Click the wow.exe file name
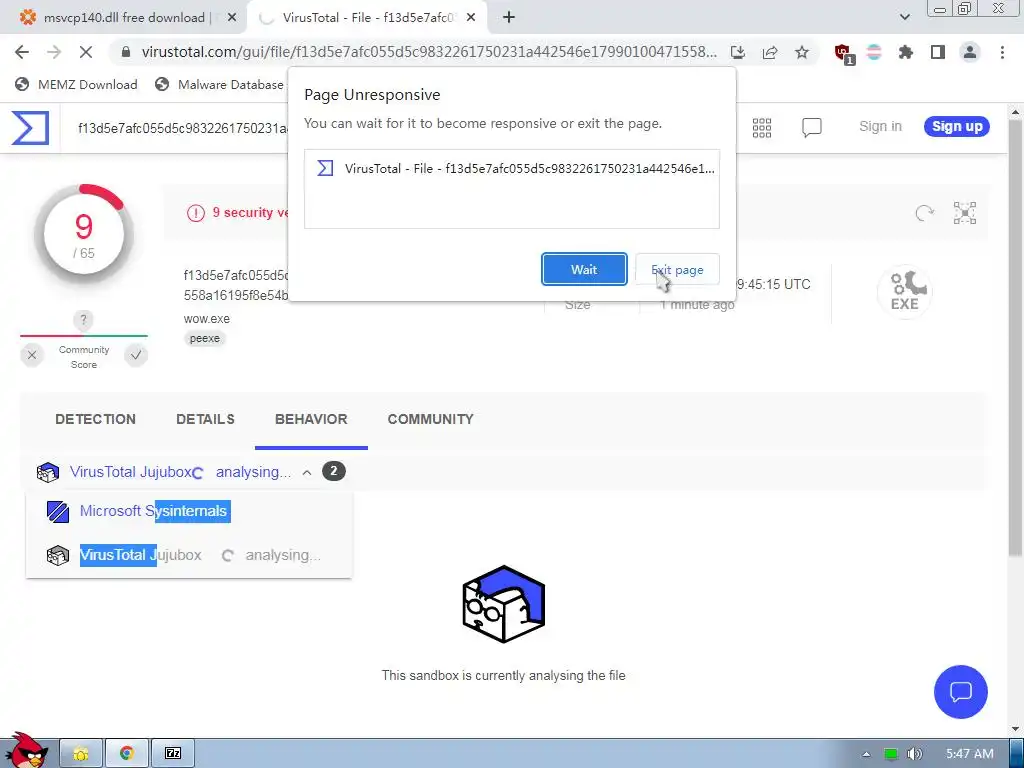The height and width of the screenshot is (768, 1024). click(206, 319)
